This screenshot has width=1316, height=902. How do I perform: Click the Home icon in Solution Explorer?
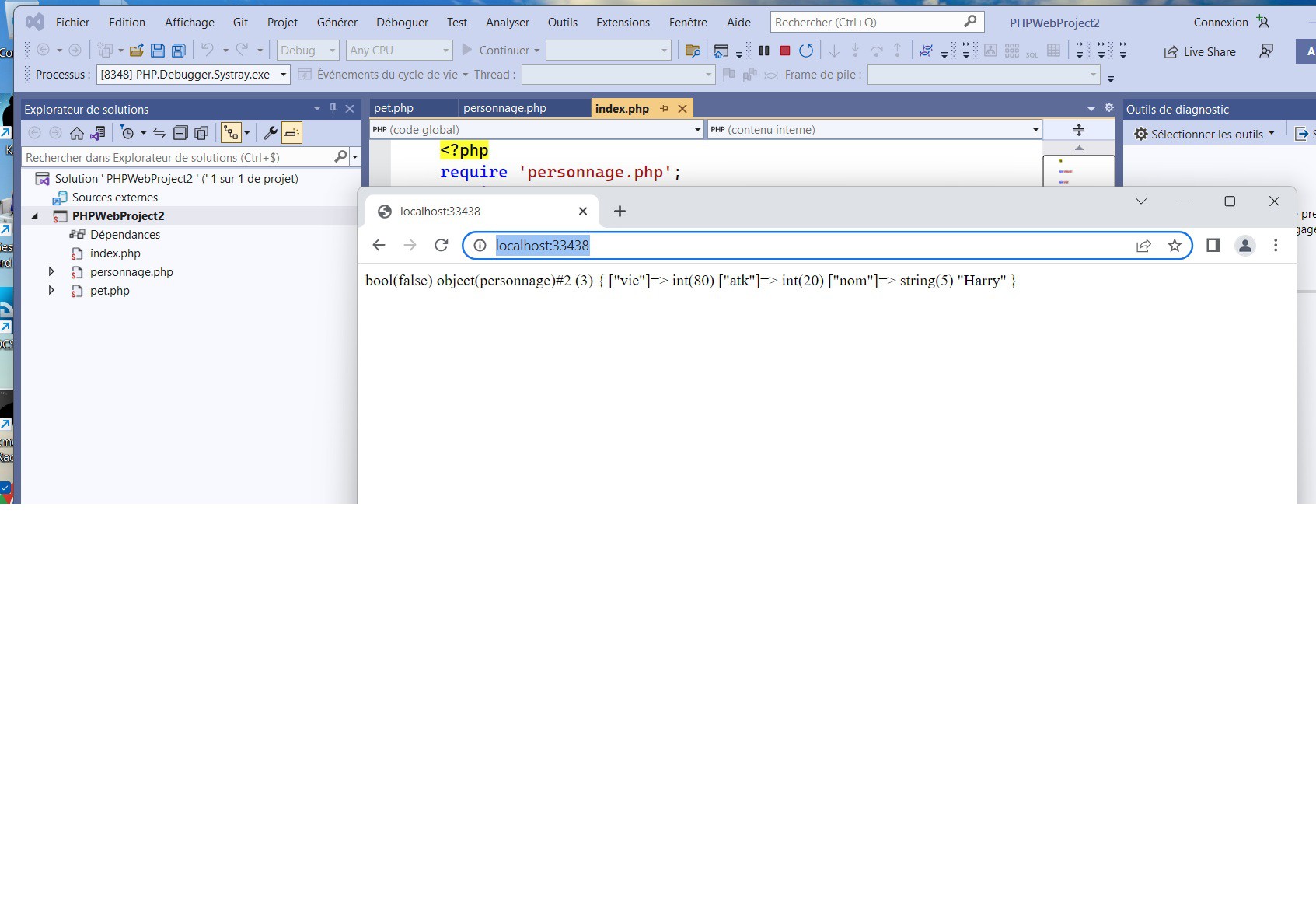(76, 133)
